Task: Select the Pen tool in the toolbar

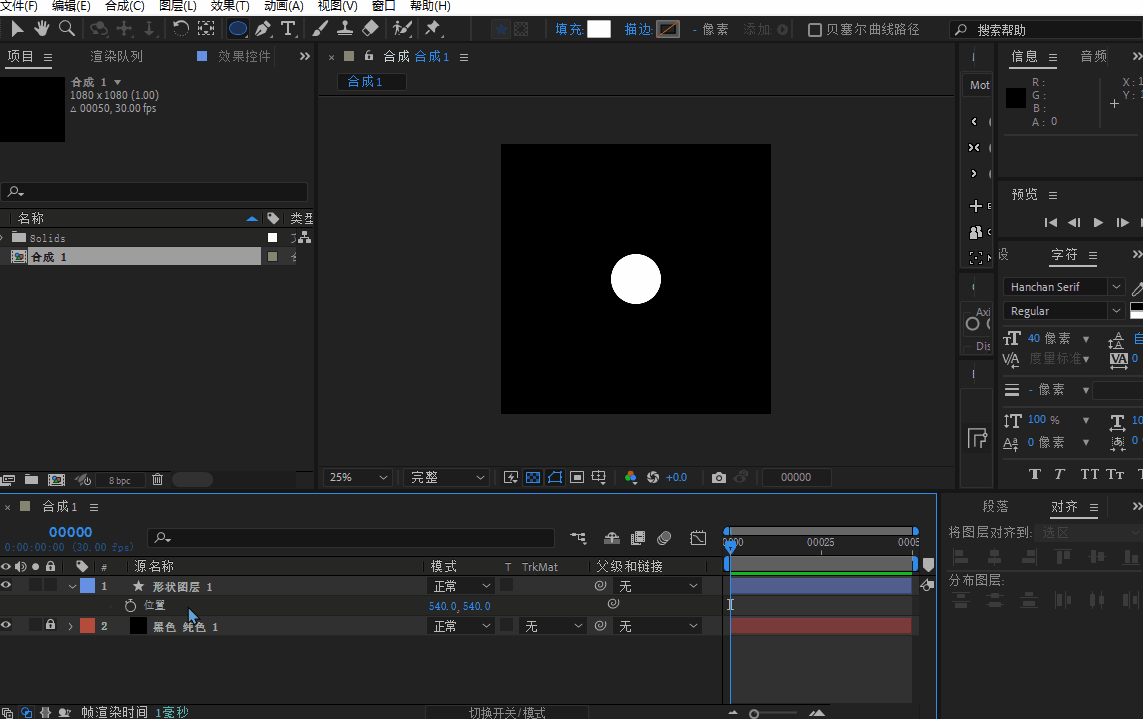Action: (x=264, y=29)
